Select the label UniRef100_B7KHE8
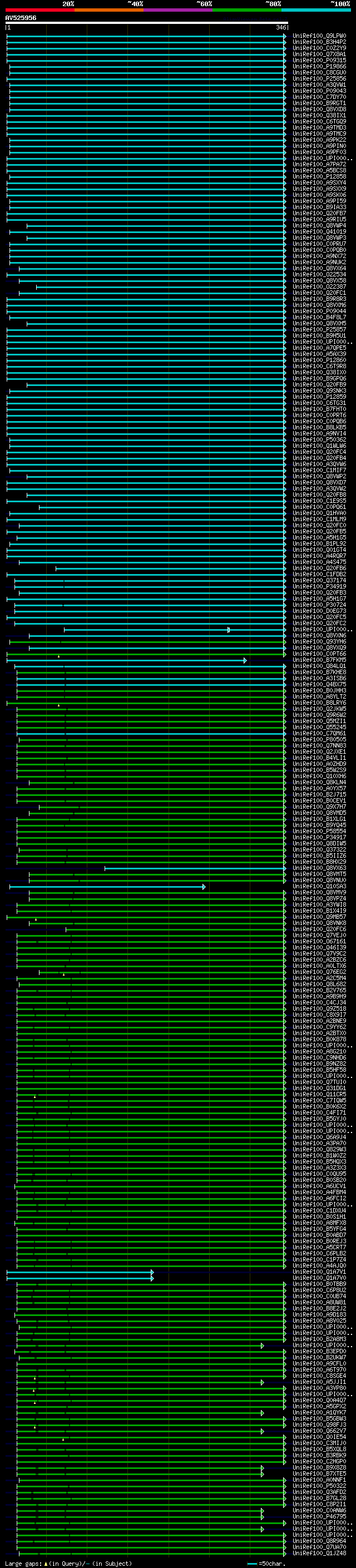This screenshot has width=356, height=1568. [319, 672]
